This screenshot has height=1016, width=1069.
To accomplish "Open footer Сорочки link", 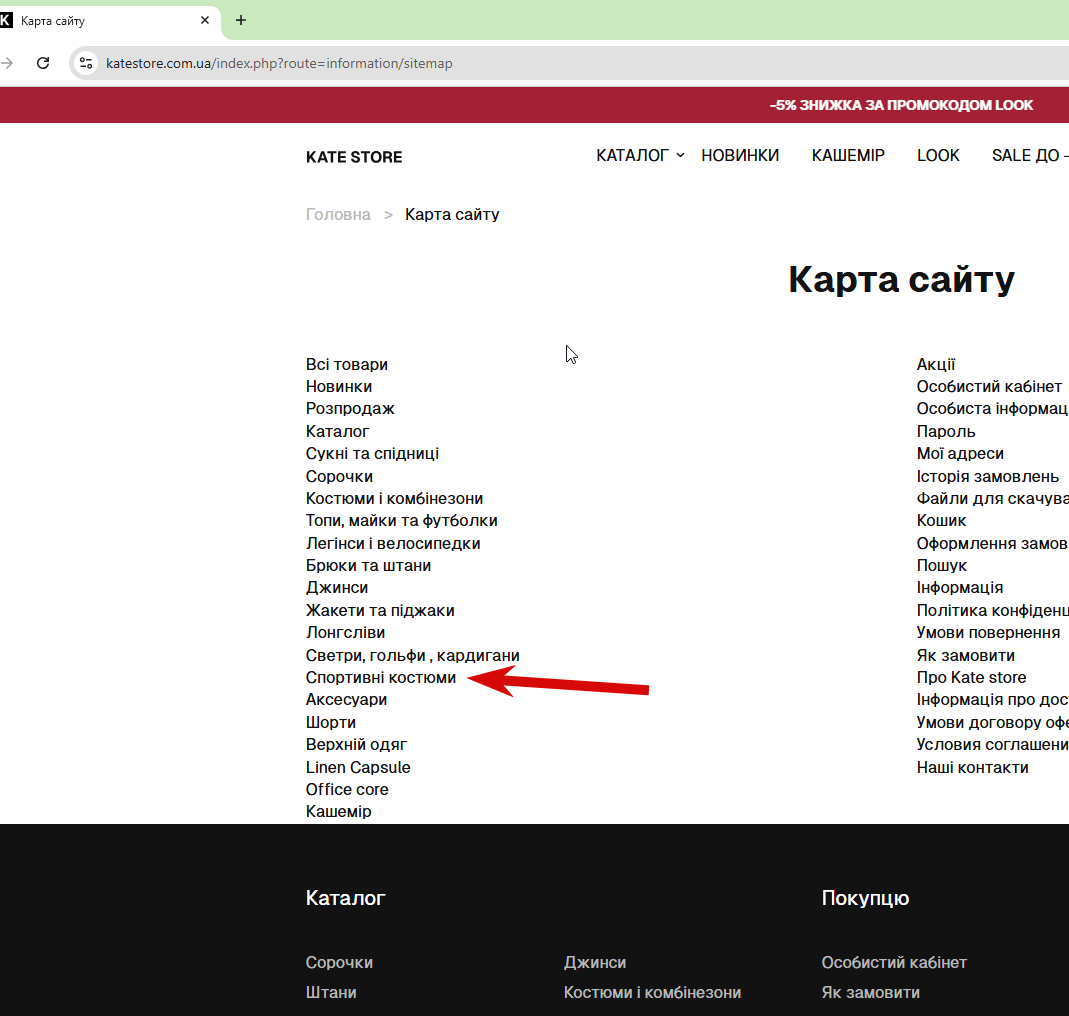I will (x=339, y=962).
